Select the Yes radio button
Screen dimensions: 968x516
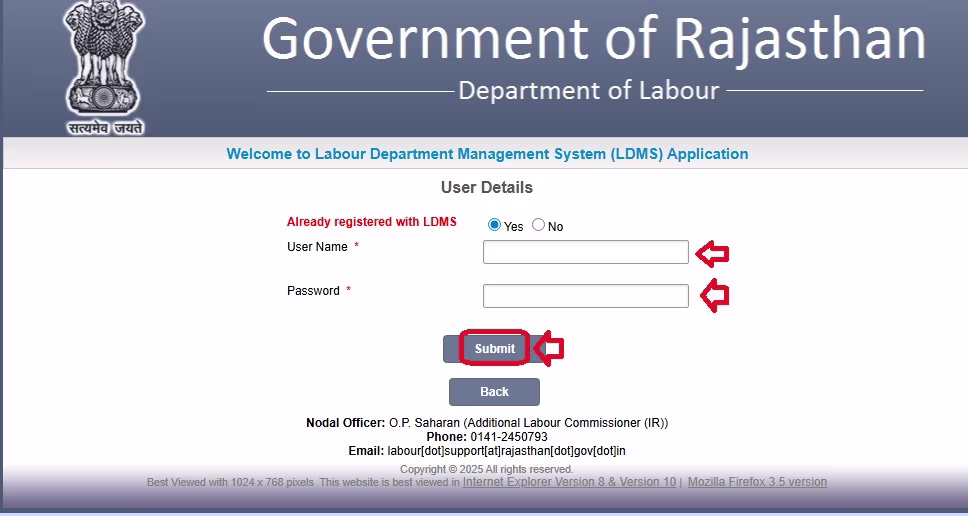click(x=494, y=225)
